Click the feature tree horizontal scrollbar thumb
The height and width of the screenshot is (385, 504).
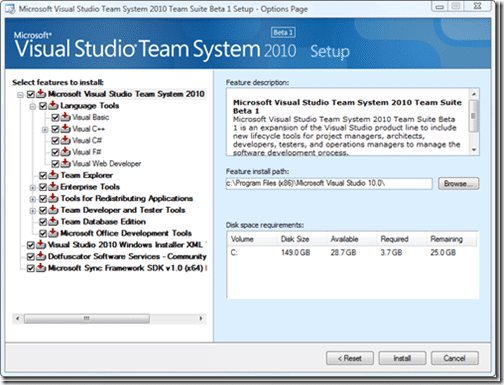(x=87, y=319)
